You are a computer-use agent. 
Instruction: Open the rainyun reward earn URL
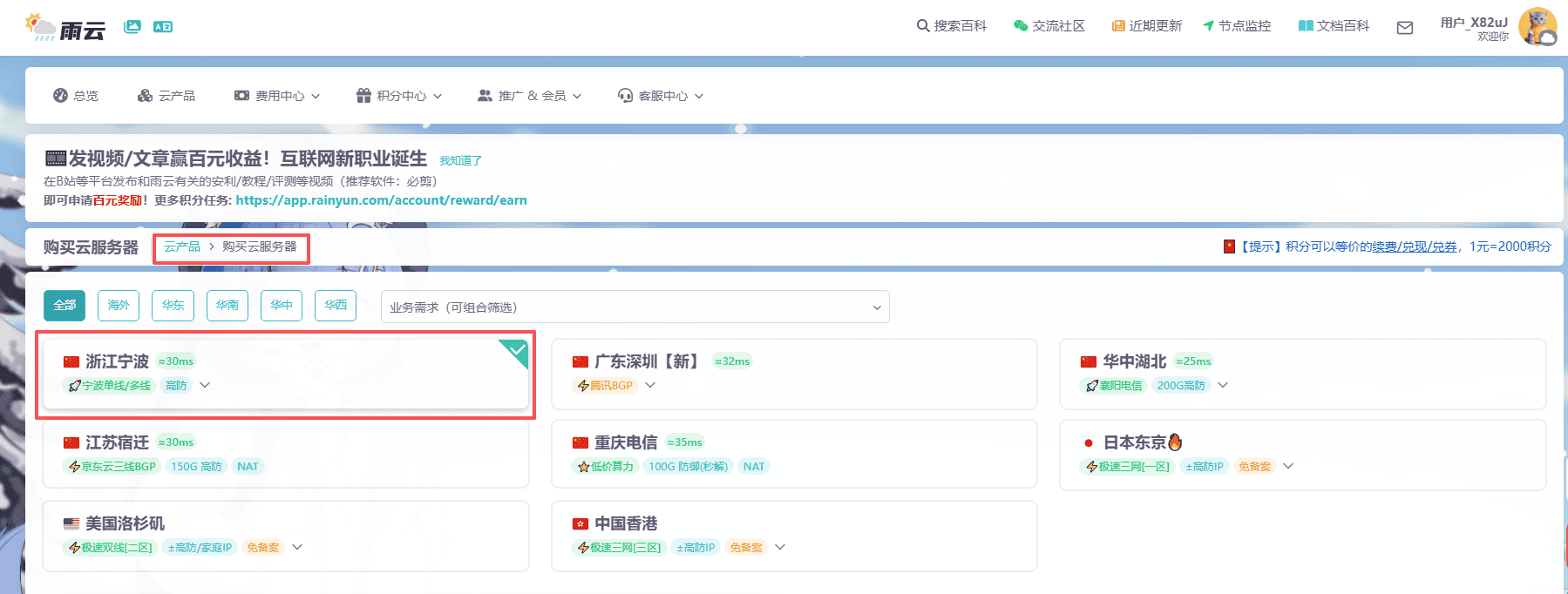[x=381, y=200]
